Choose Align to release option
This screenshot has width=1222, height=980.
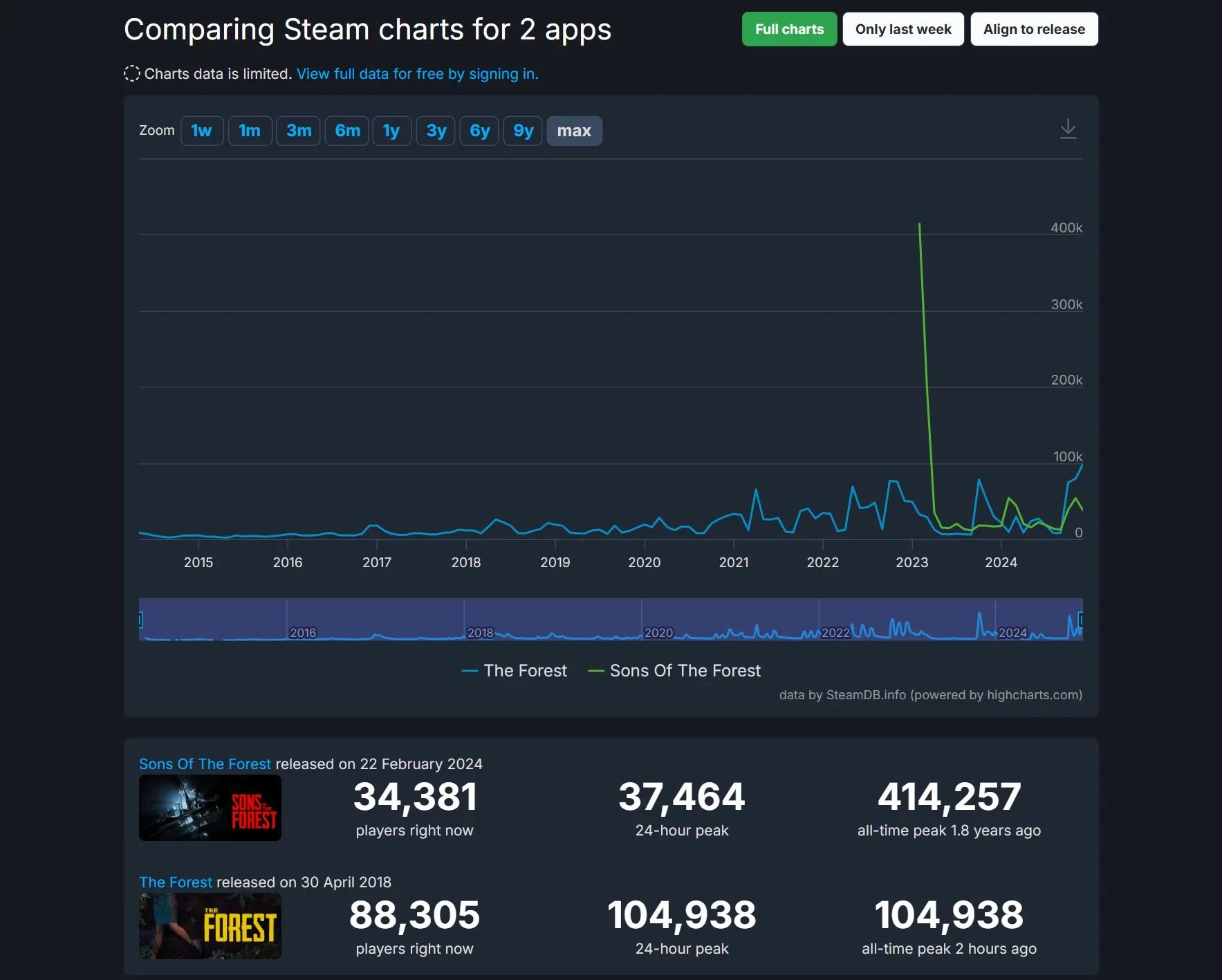1033,29
